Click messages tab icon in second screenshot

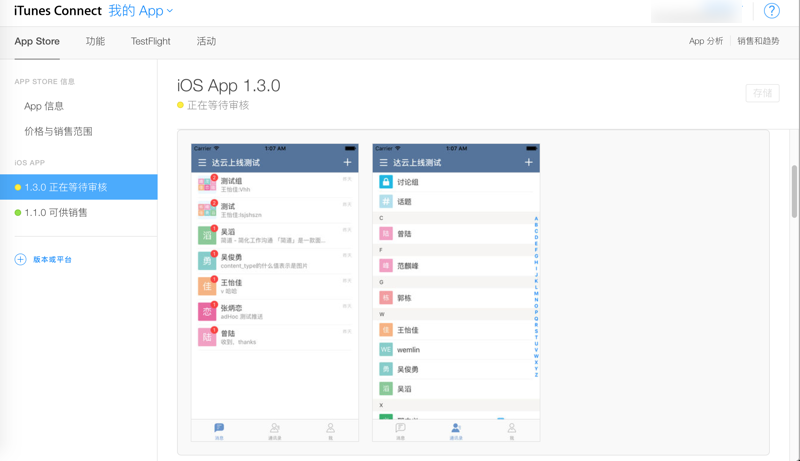[401, 430]
